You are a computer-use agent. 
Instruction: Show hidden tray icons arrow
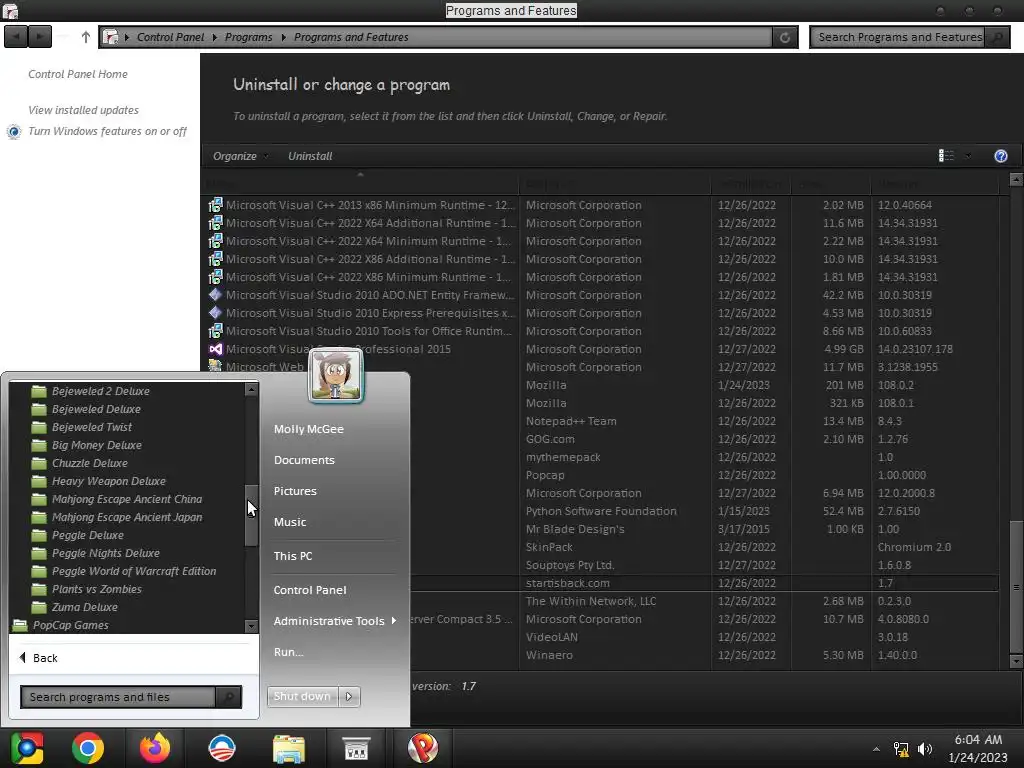pyautogui.click(x=876, y=749)
